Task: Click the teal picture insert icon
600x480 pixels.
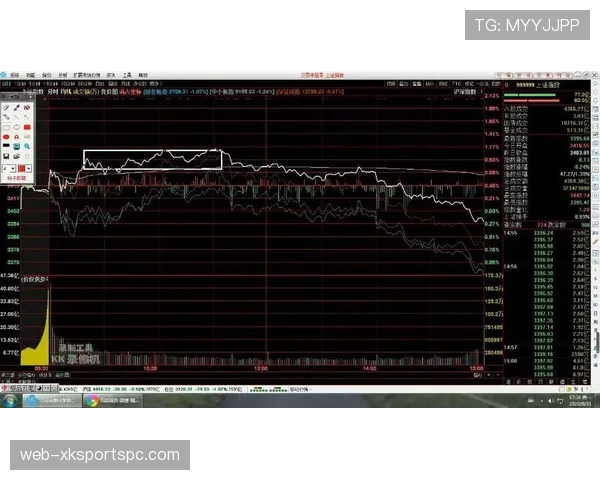Action: tap(16, 146)
